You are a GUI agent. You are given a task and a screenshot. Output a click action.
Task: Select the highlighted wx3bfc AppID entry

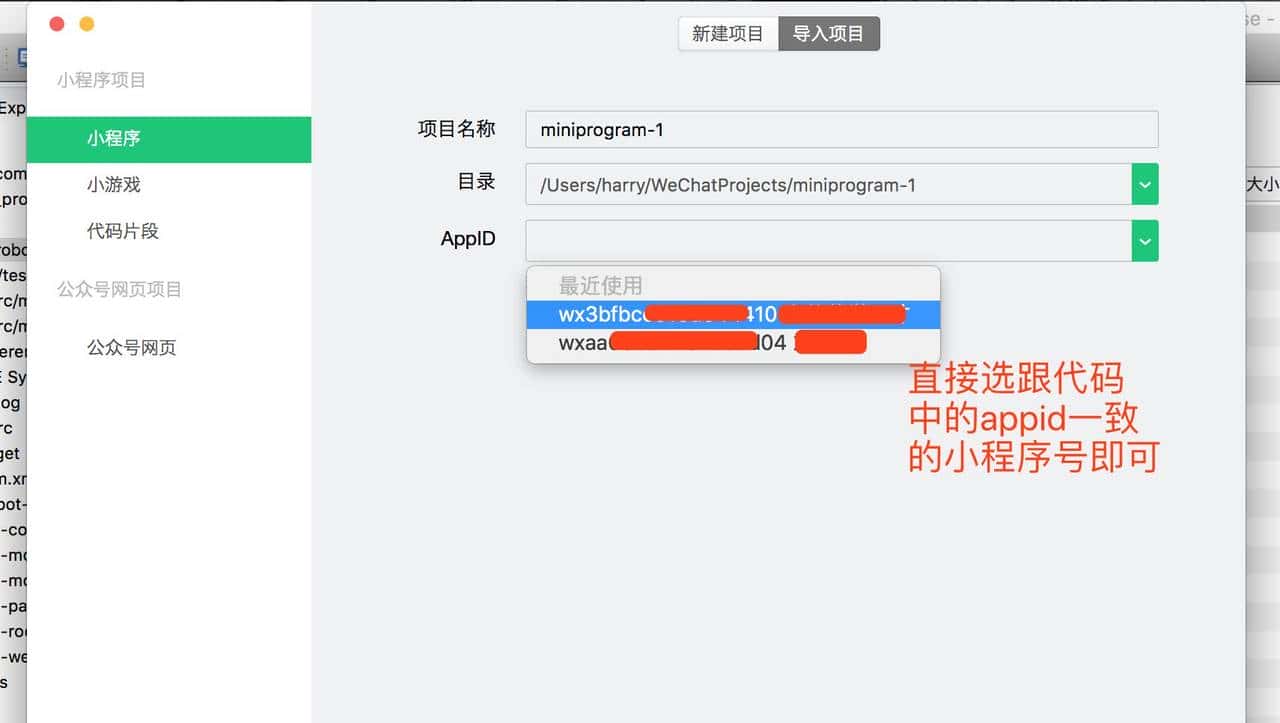click(732, 313)
